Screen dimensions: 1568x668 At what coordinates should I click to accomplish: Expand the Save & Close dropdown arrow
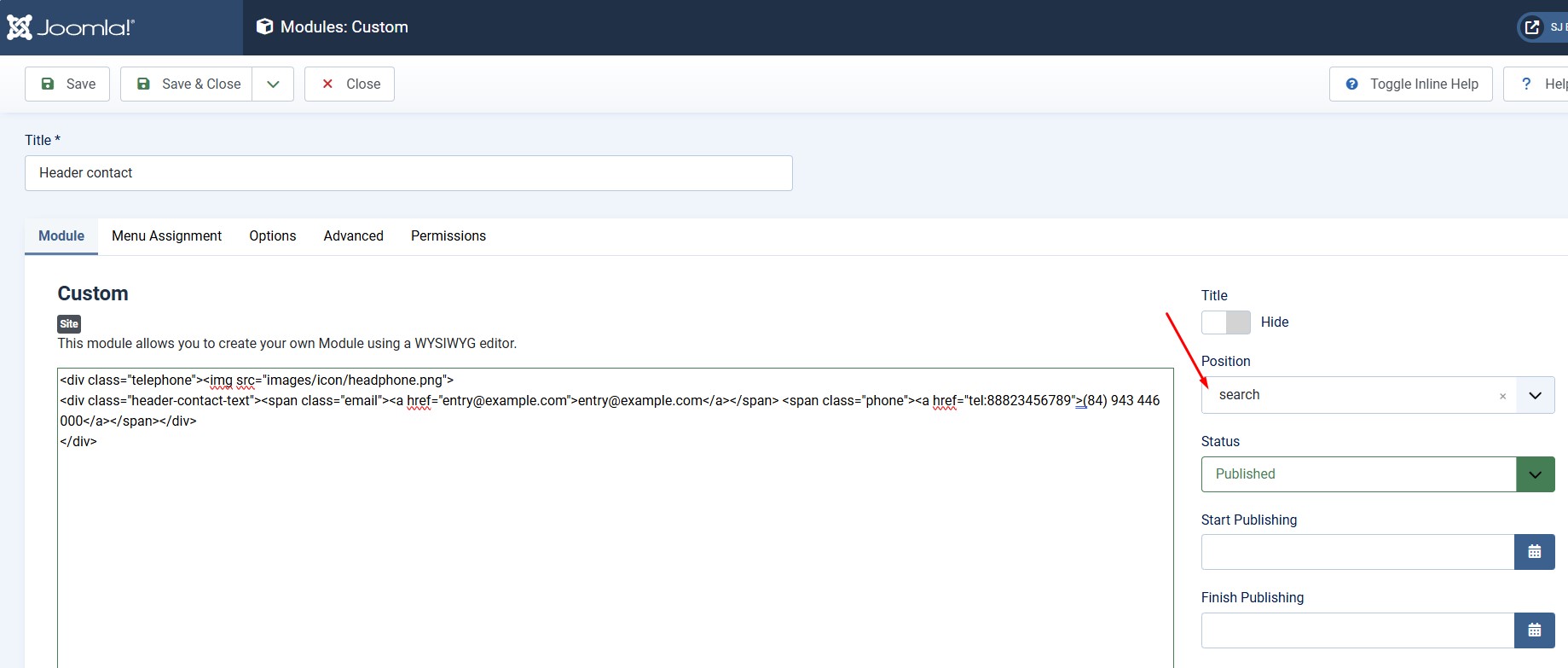coord(273,84)
